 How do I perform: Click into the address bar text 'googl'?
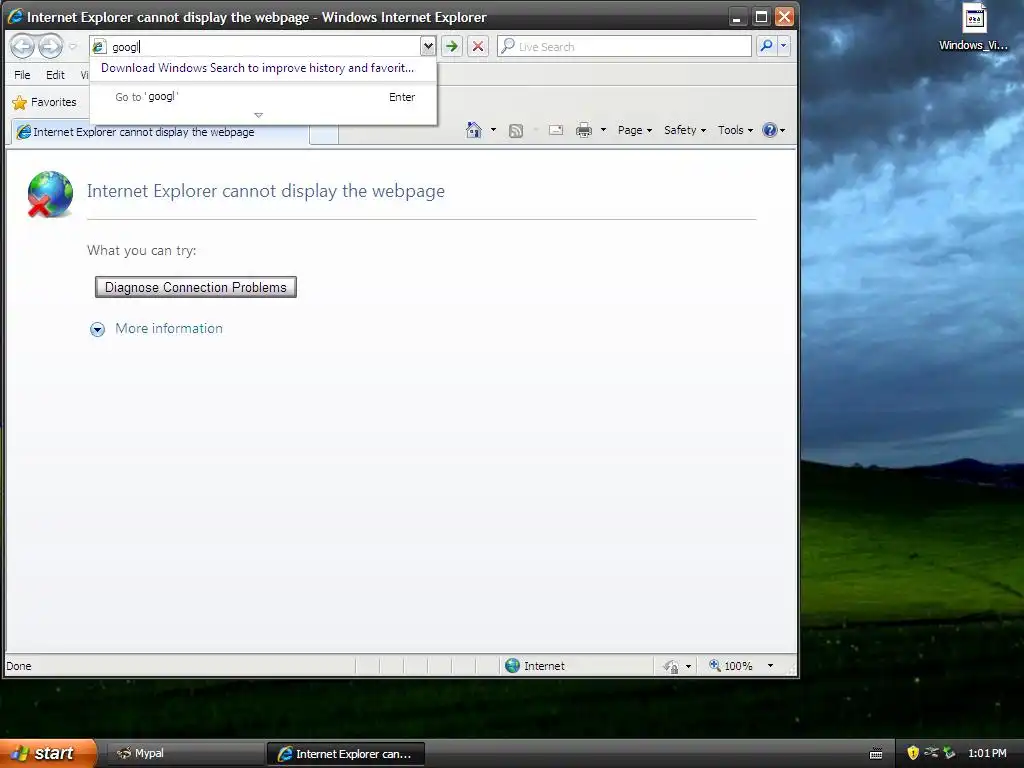click(125, 47)
